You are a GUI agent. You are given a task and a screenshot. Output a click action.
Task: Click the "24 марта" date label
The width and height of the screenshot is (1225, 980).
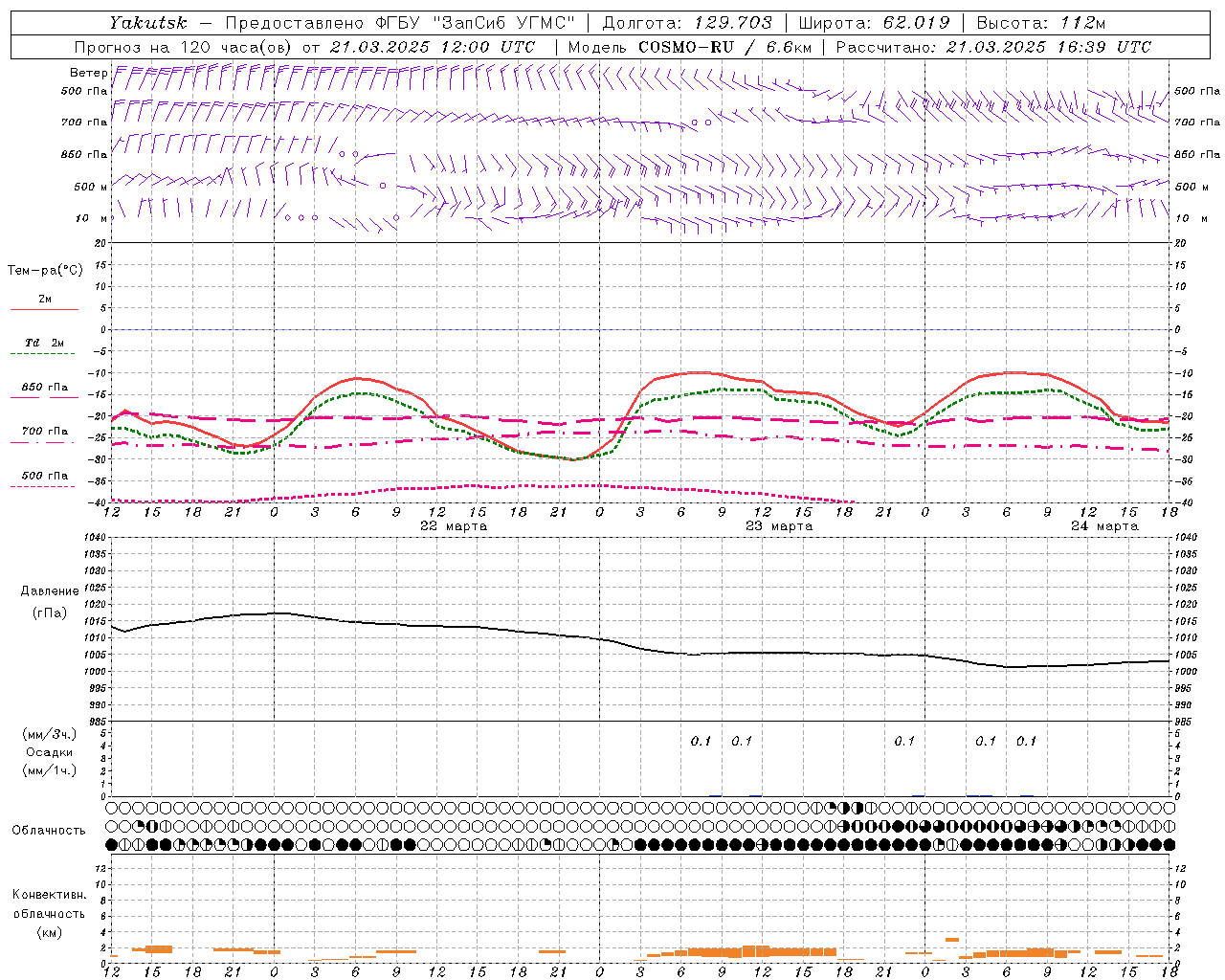[1104, 526]
